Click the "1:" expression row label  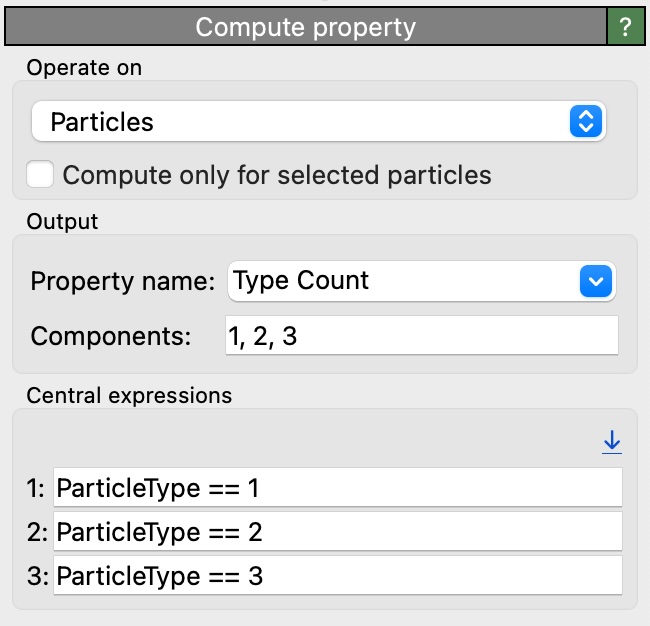[37, 488]
